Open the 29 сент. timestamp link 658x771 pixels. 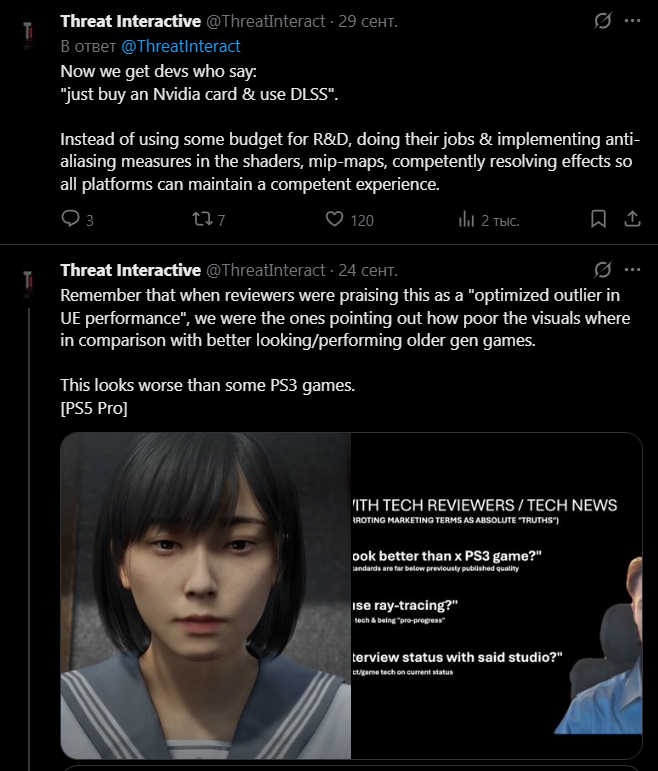[367, 22]
